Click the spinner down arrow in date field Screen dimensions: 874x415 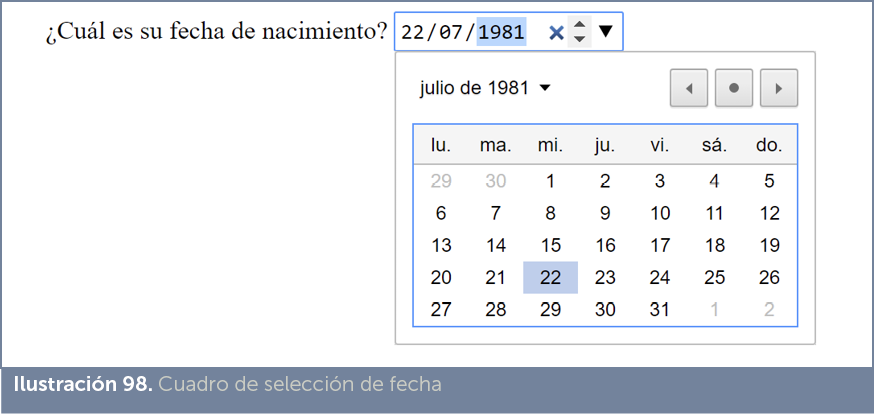tap(579, 39)
